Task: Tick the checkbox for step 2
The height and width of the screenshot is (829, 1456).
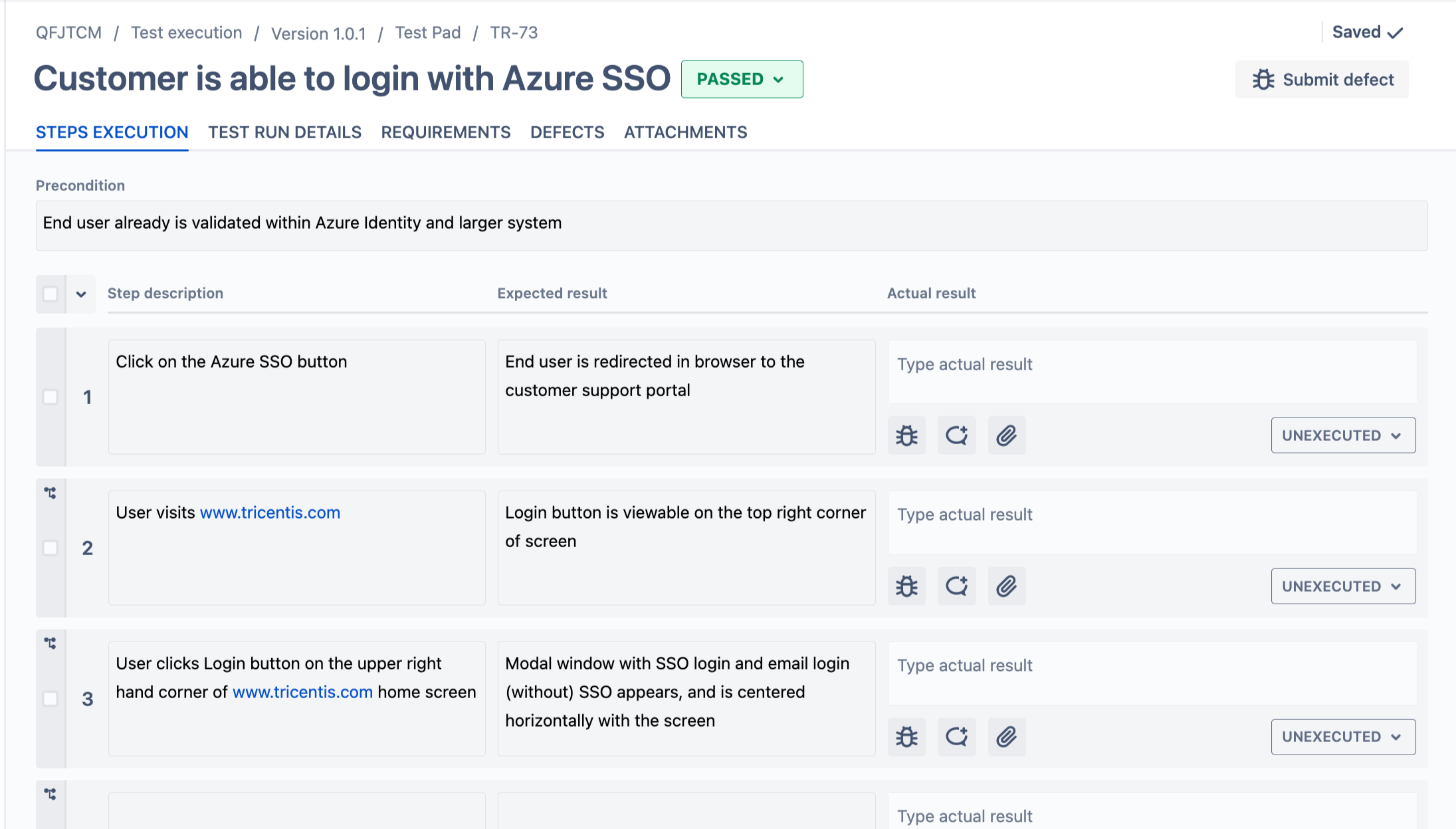Action: click(x=51, y=548)
